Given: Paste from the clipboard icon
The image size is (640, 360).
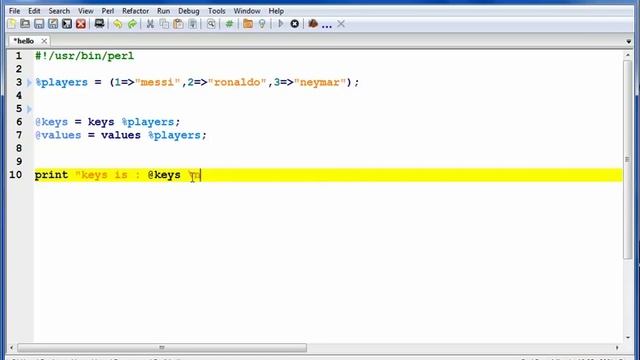Looking at the screenshot, I should 178,24.
